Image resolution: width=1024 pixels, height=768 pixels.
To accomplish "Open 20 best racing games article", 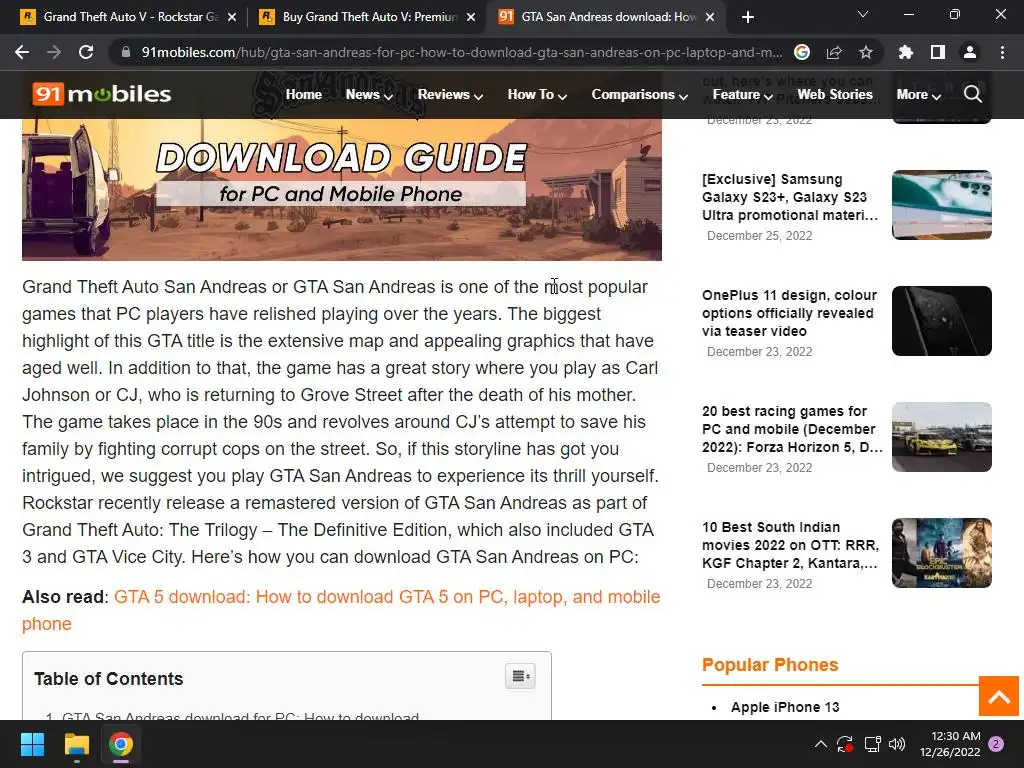I will (x=792, y=429).
